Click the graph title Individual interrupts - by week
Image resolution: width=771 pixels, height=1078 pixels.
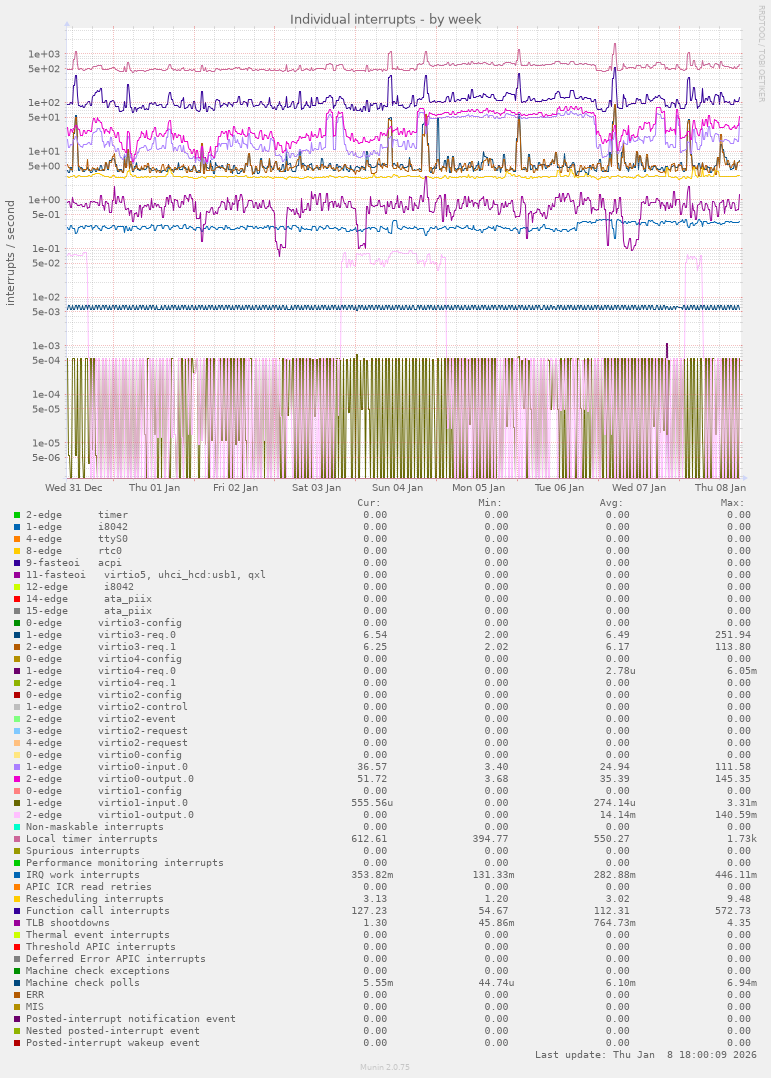(385, 19)
